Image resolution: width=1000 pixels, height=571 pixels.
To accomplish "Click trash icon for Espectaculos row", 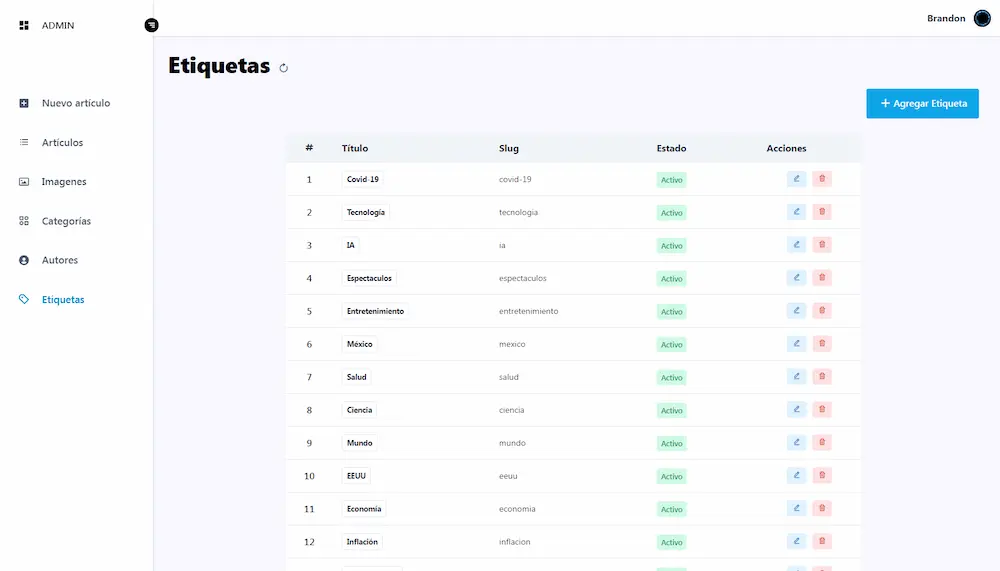I will pyautogui.click(x=822, y=278).
